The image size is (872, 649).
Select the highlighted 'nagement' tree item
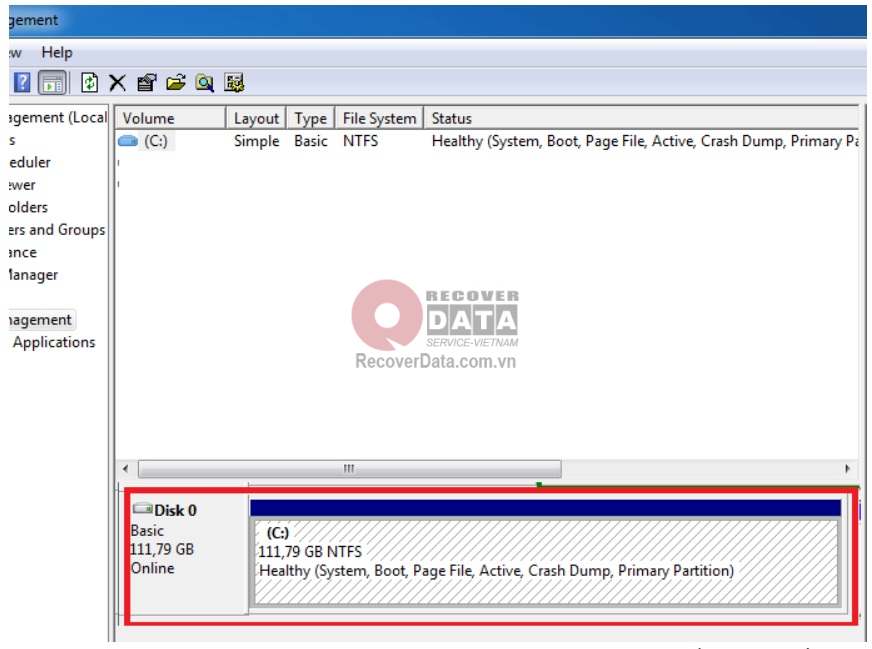pos(40,320)
